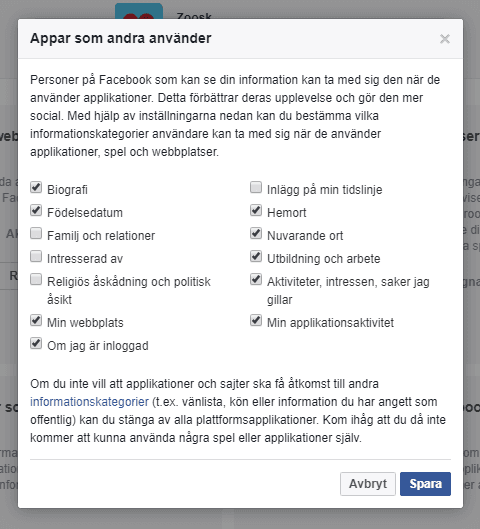Untick Aktiviteter, intressen, saker jag gillar
This screenshot has width=480, height=529.
[256, 280]
